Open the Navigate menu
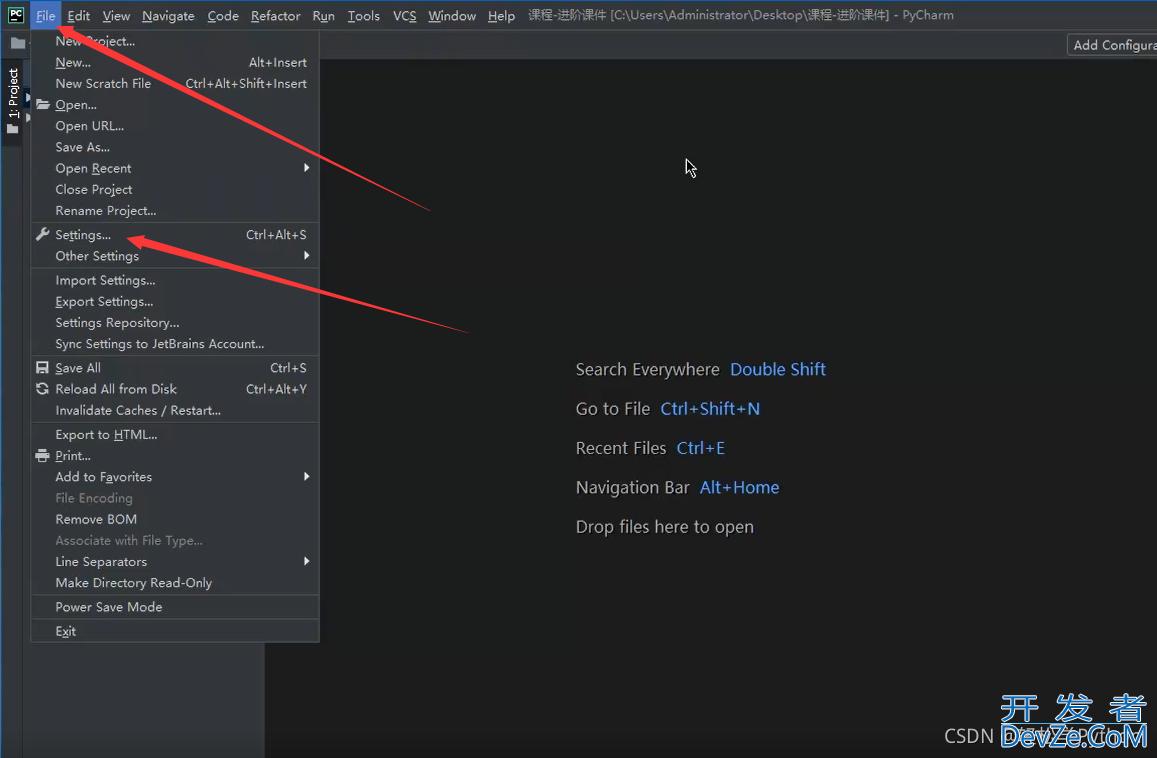Image resolution: width=1157 pixels, height=758 pixels. (x=168, y=15)
